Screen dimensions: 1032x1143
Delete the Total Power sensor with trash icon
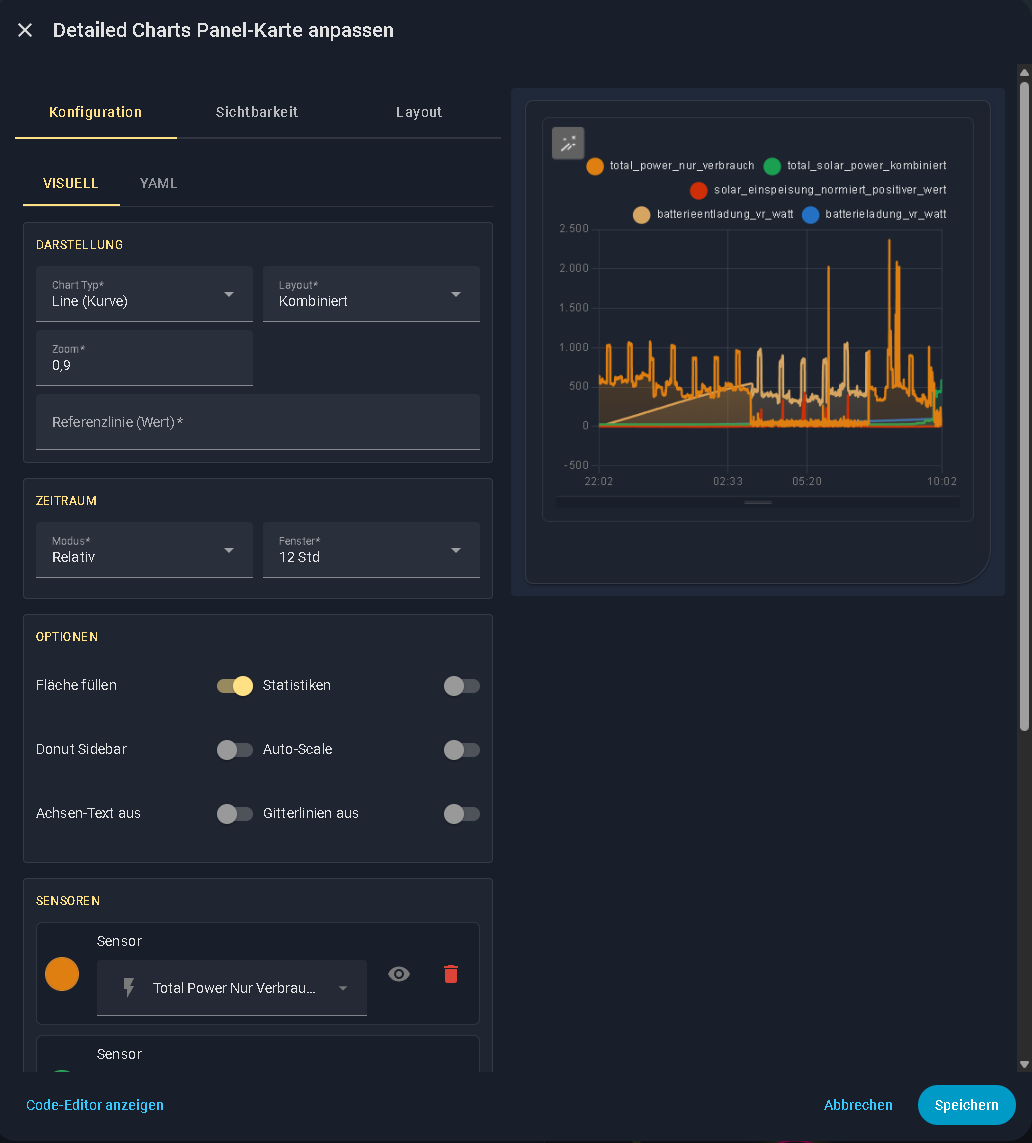click(x=451, y=974)
